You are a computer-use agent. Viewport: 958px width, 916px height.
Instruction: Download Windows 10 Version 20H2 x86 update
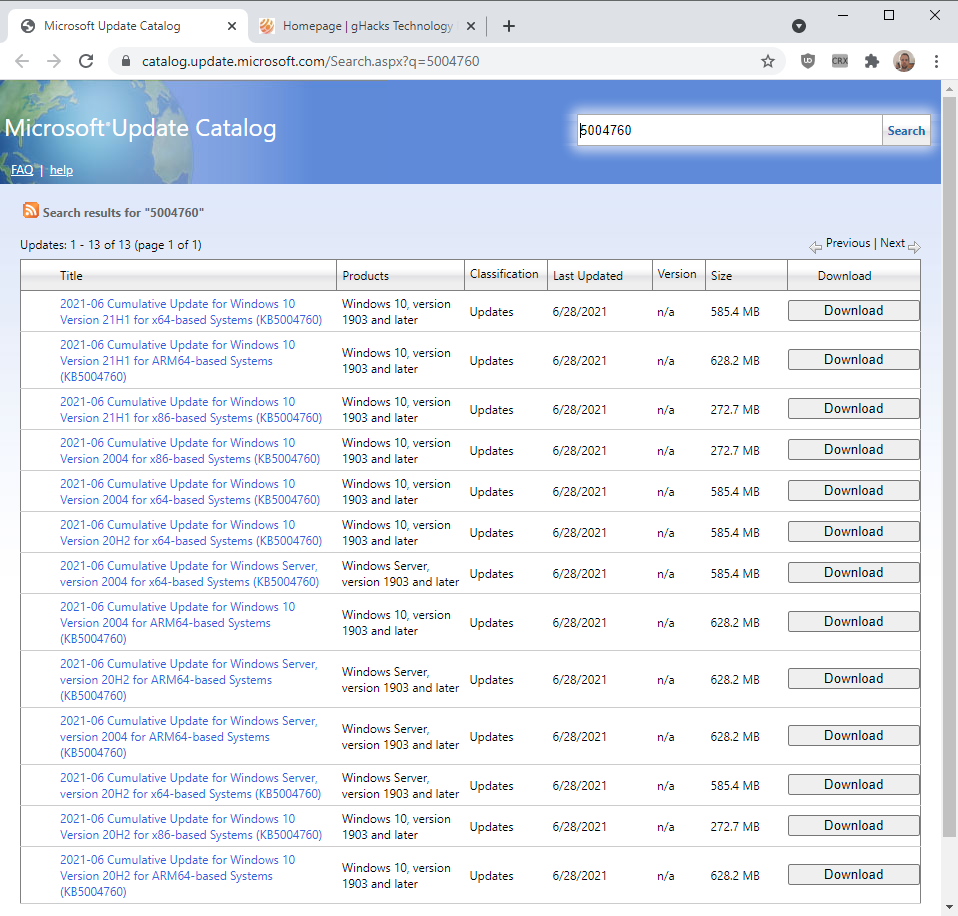tap(854, 826)
